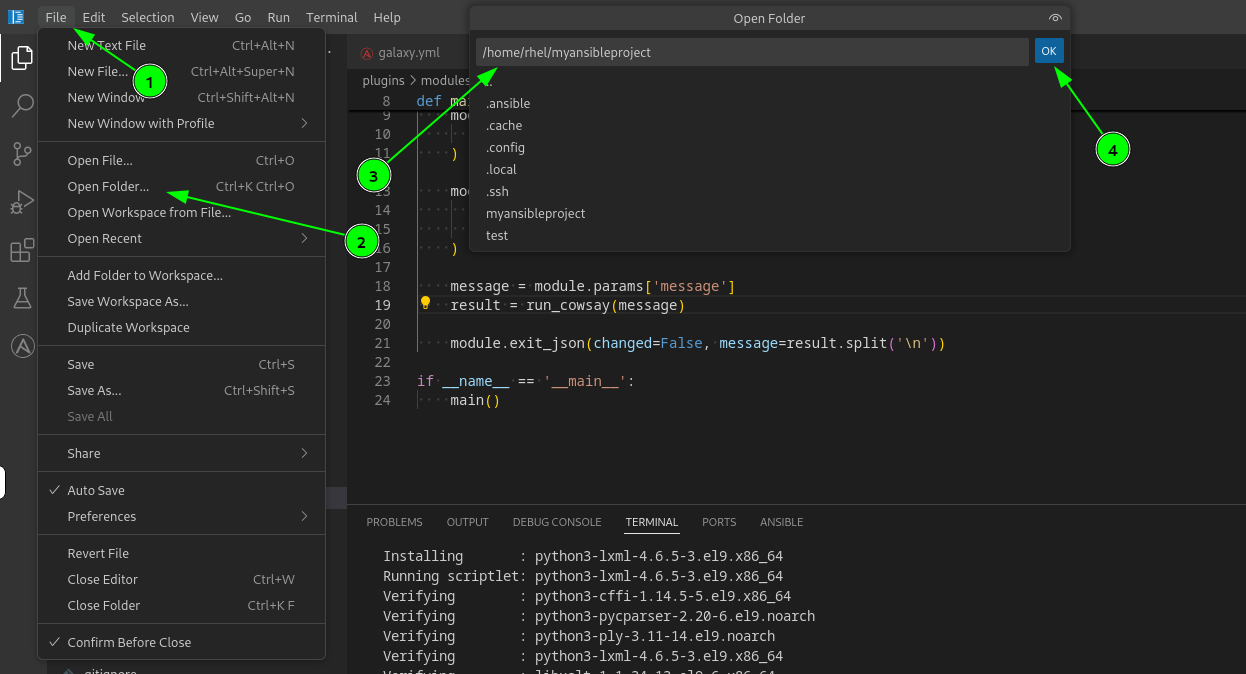1246x674 pixels.
Task: Click plugins breadcrumb segment
Action: point(383,81)
